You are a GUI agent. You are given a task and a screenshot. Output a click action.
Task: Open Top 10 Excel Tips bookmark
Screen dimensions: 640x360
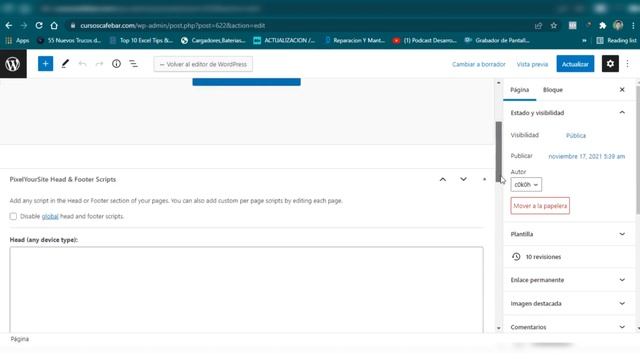coord(141,40)
